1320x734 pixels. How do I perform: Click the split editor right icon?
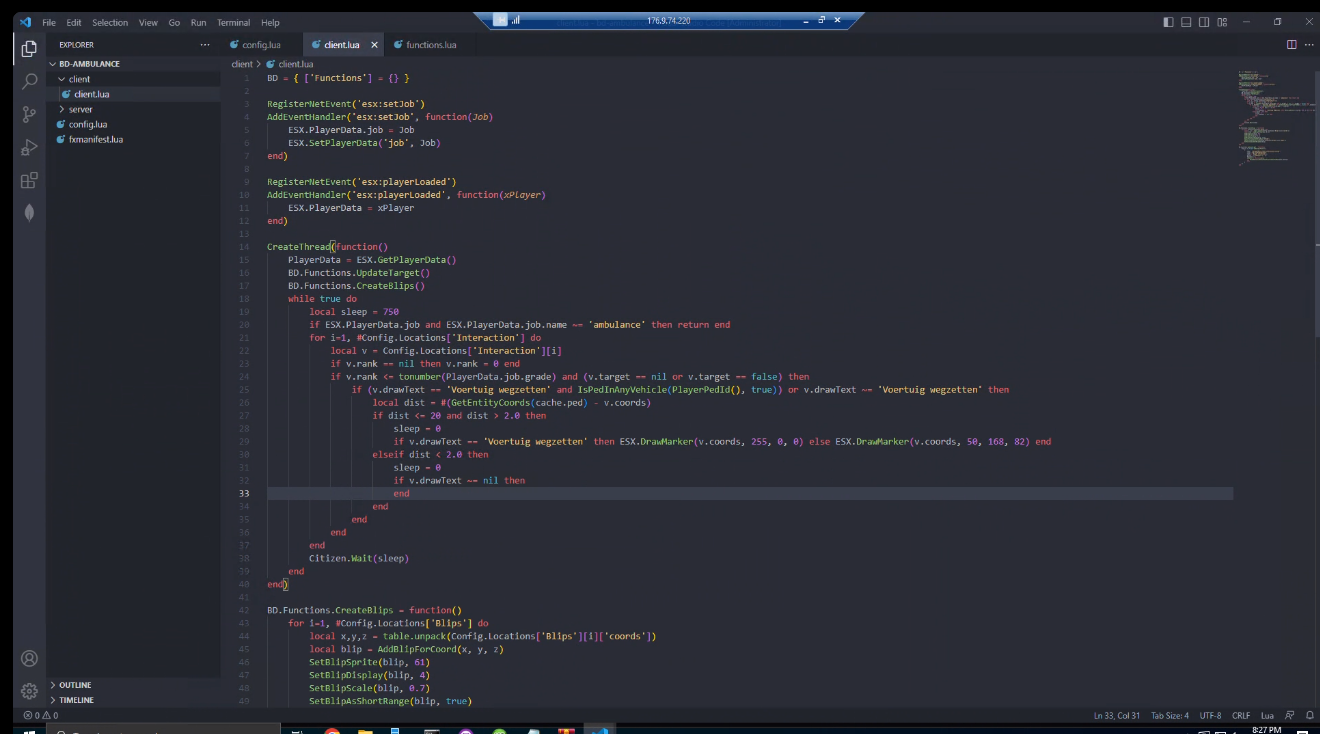(x=1291, y=45)
